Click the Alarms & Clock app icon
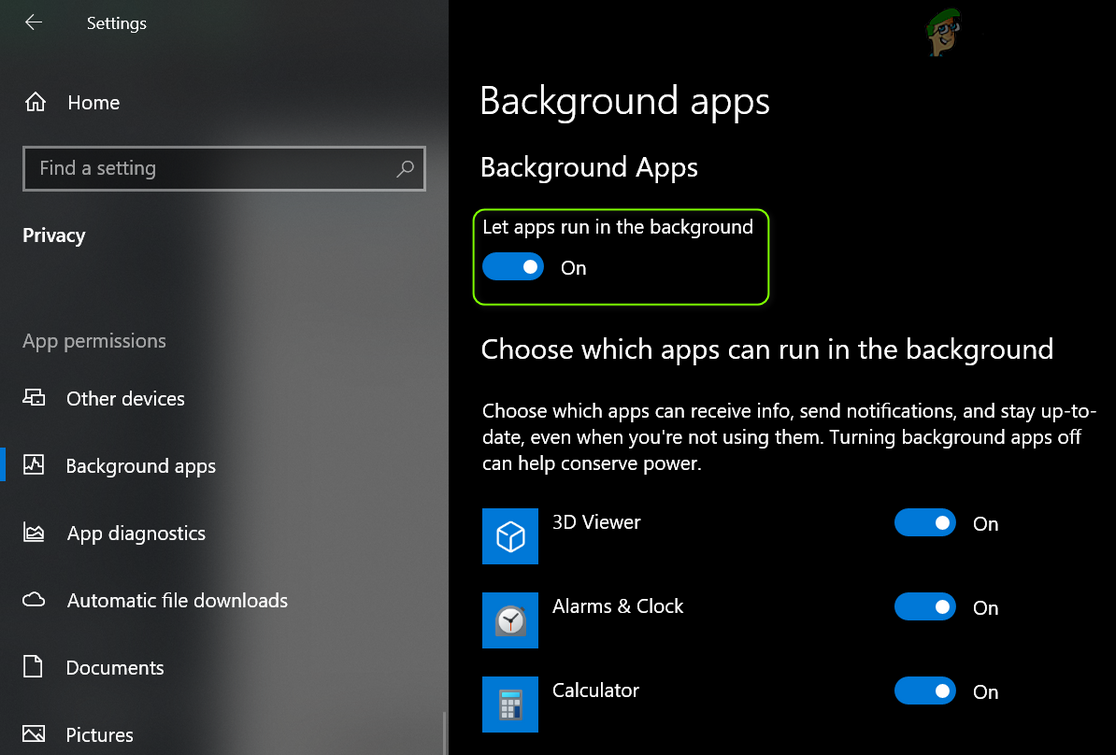This screenshot has width=1116, height=755. [x=510, y=620]
